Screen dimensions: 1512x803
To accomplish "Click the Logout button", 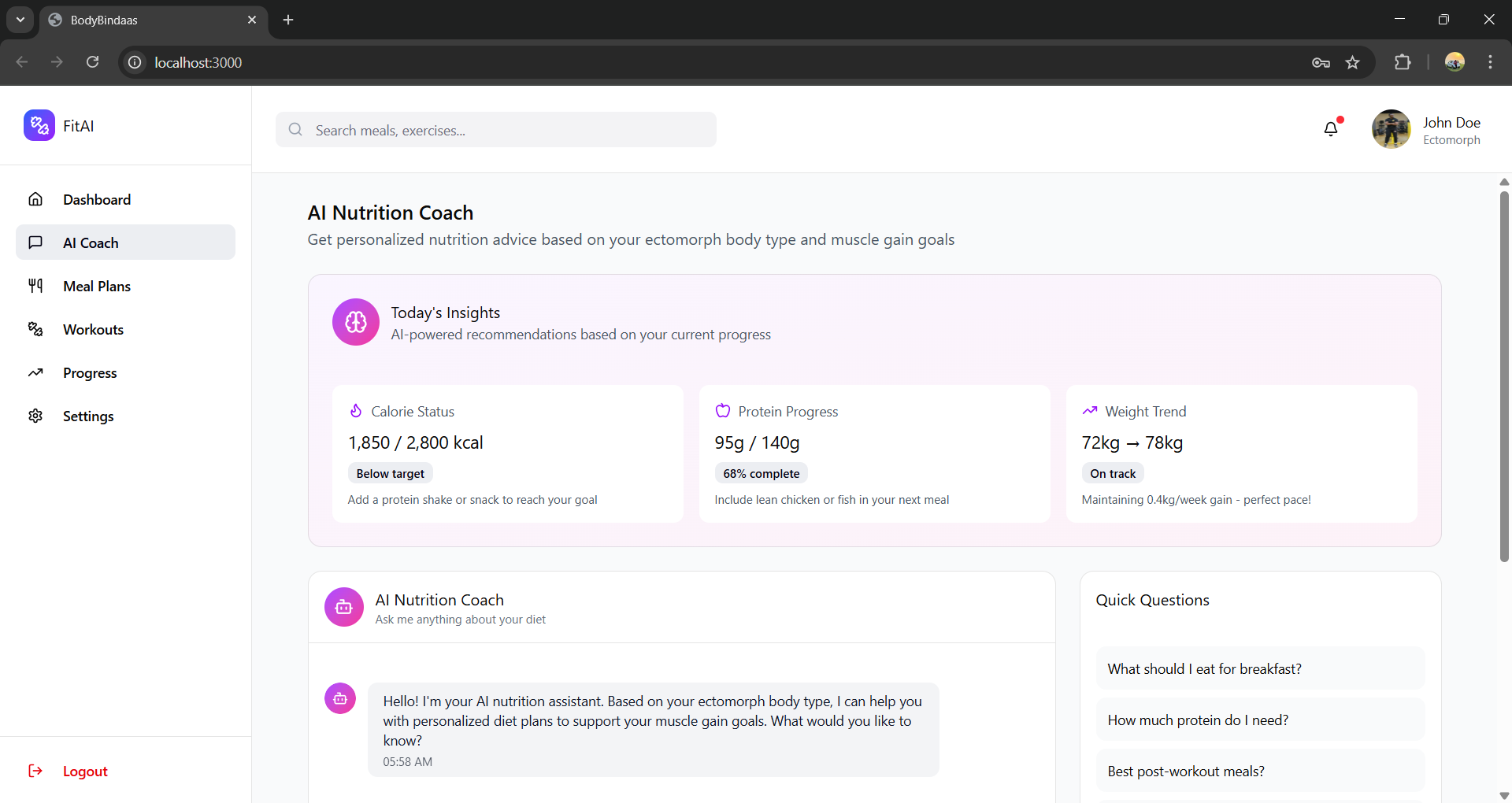I will 84,772.
